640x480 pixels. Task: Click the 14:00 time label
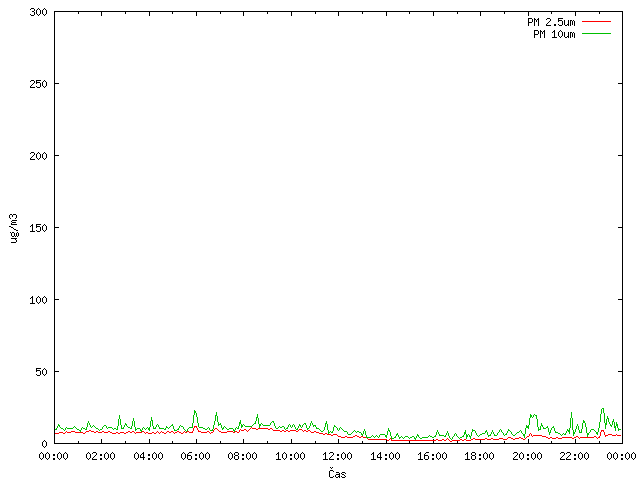pos(385,456)
